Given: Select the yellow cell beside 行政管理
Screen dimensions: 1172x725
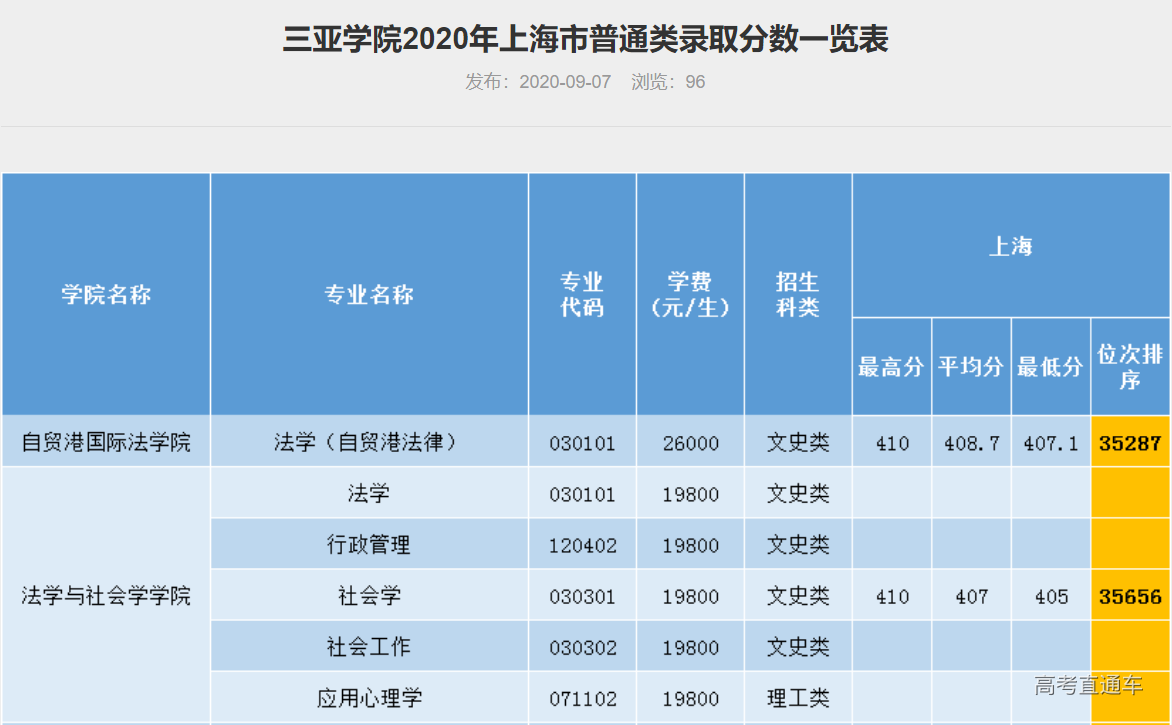Looking at the screenshot, I should (1130, 544).
